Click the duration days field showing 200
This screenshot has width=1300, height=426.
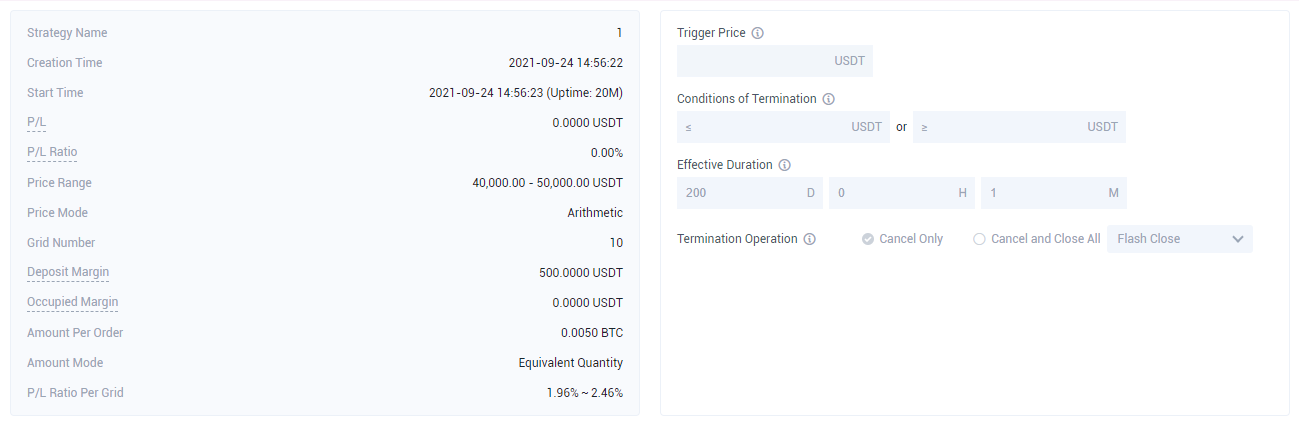pos(750,193)
